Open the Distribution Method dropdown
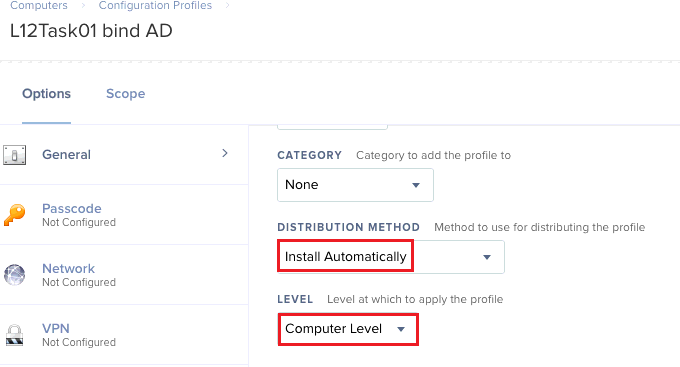The height and width of the screenshot is (367, 680). [x=391, y=257]
